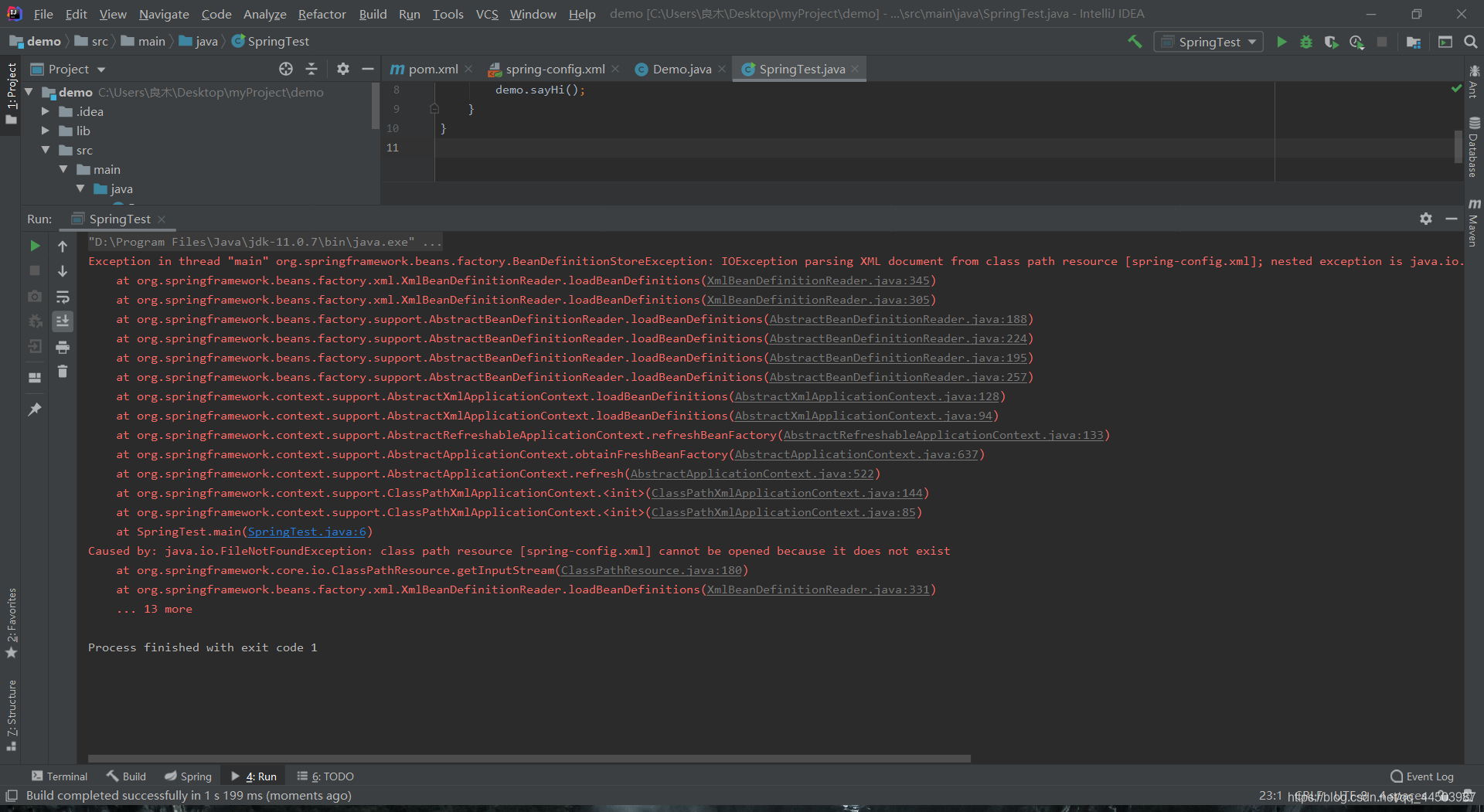This screenshot has width=1484, height=812.
Task: Click the Up the Stack Trace arrow
Action: point(63,246)
